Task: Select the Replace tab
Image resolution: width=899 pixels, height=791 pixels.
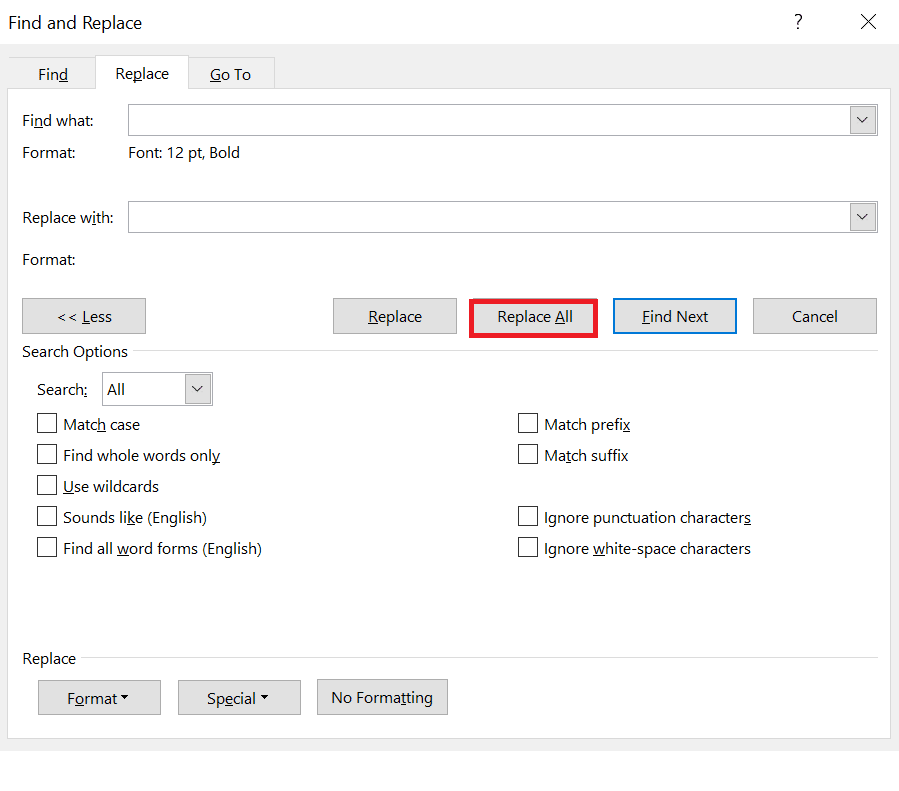Action: [x=142, y=73]
